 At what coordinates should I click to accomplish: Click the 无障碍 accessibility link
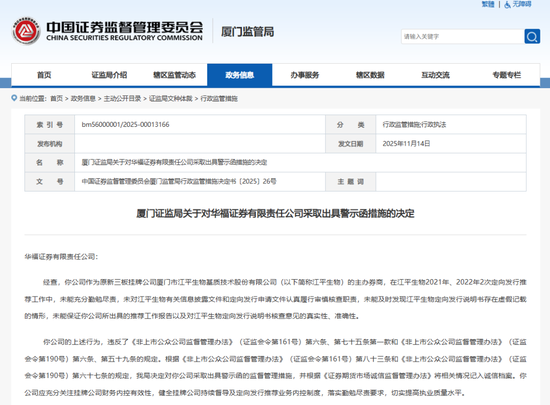[522, 4]
